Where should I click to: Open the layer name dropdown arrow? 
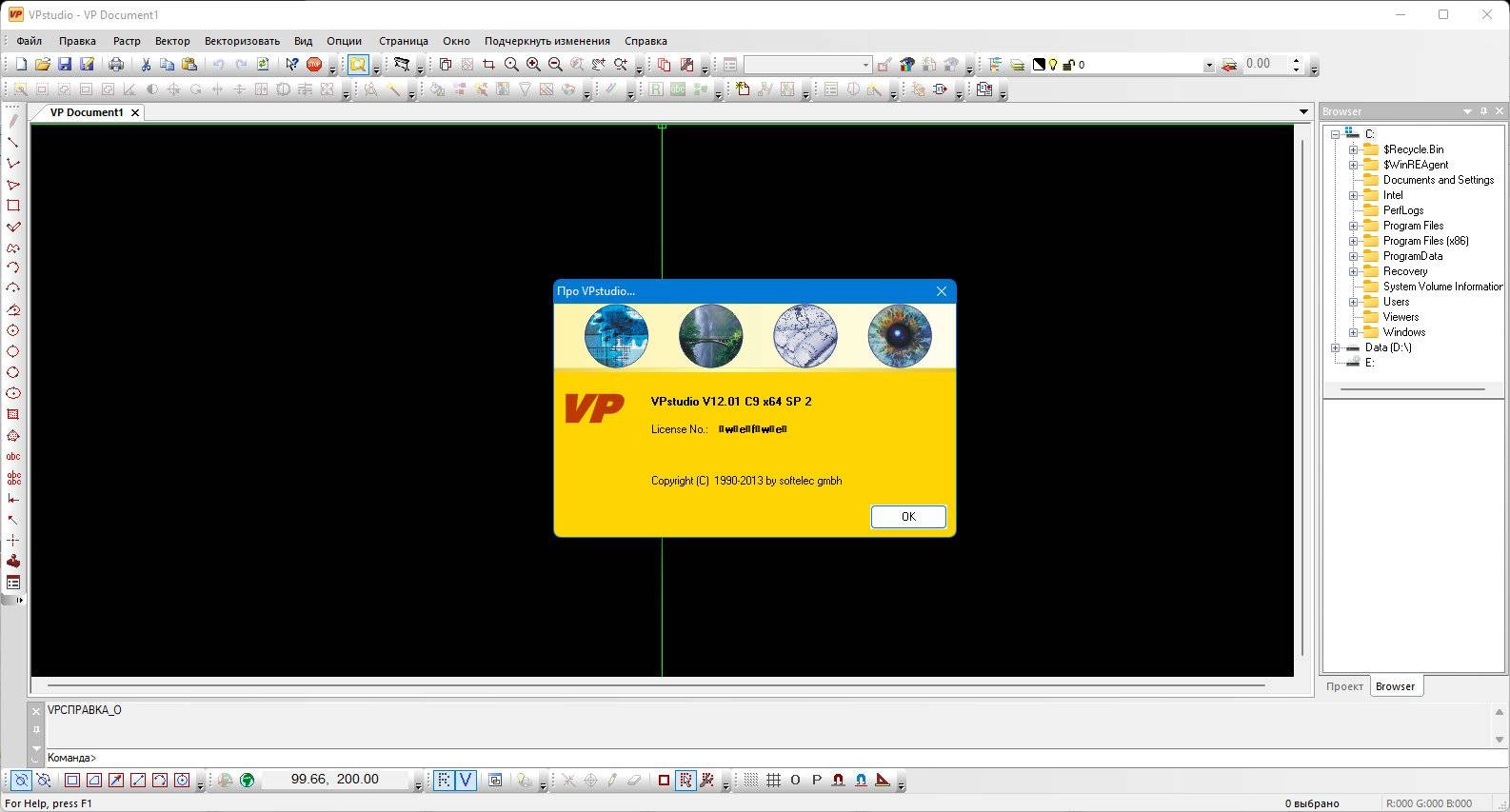pos(1209,65)
